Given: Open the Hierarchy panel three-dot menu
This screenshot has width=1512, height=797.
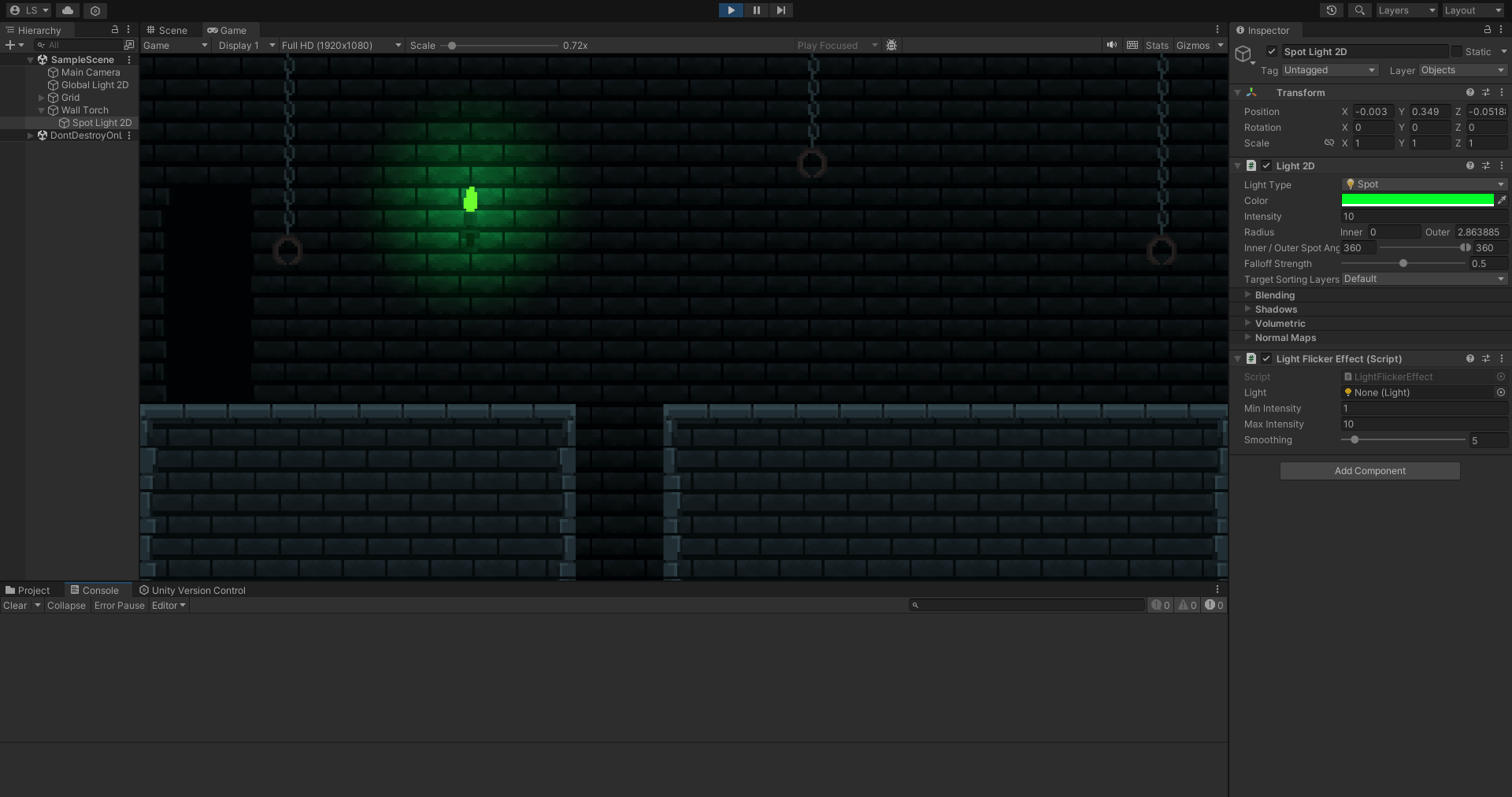Looking at the screenshot, I should tap(128, 29).
